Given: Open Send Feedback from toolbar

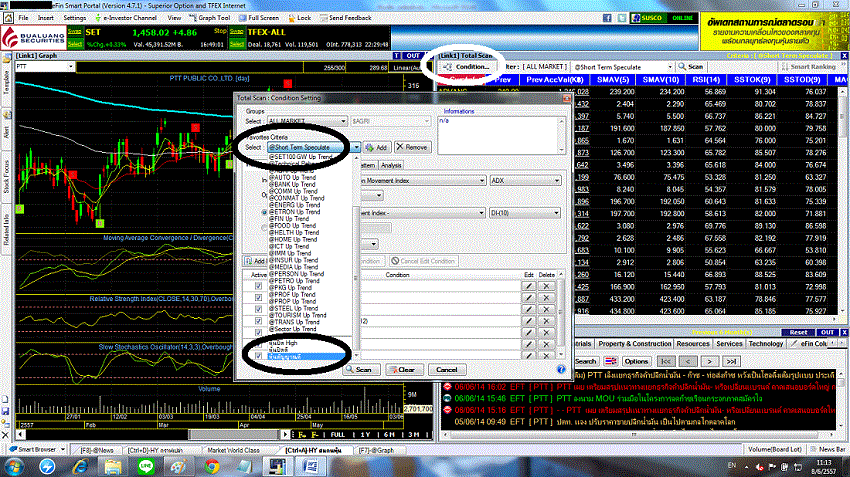Looking at the screenshot, I should click(346, 18).
